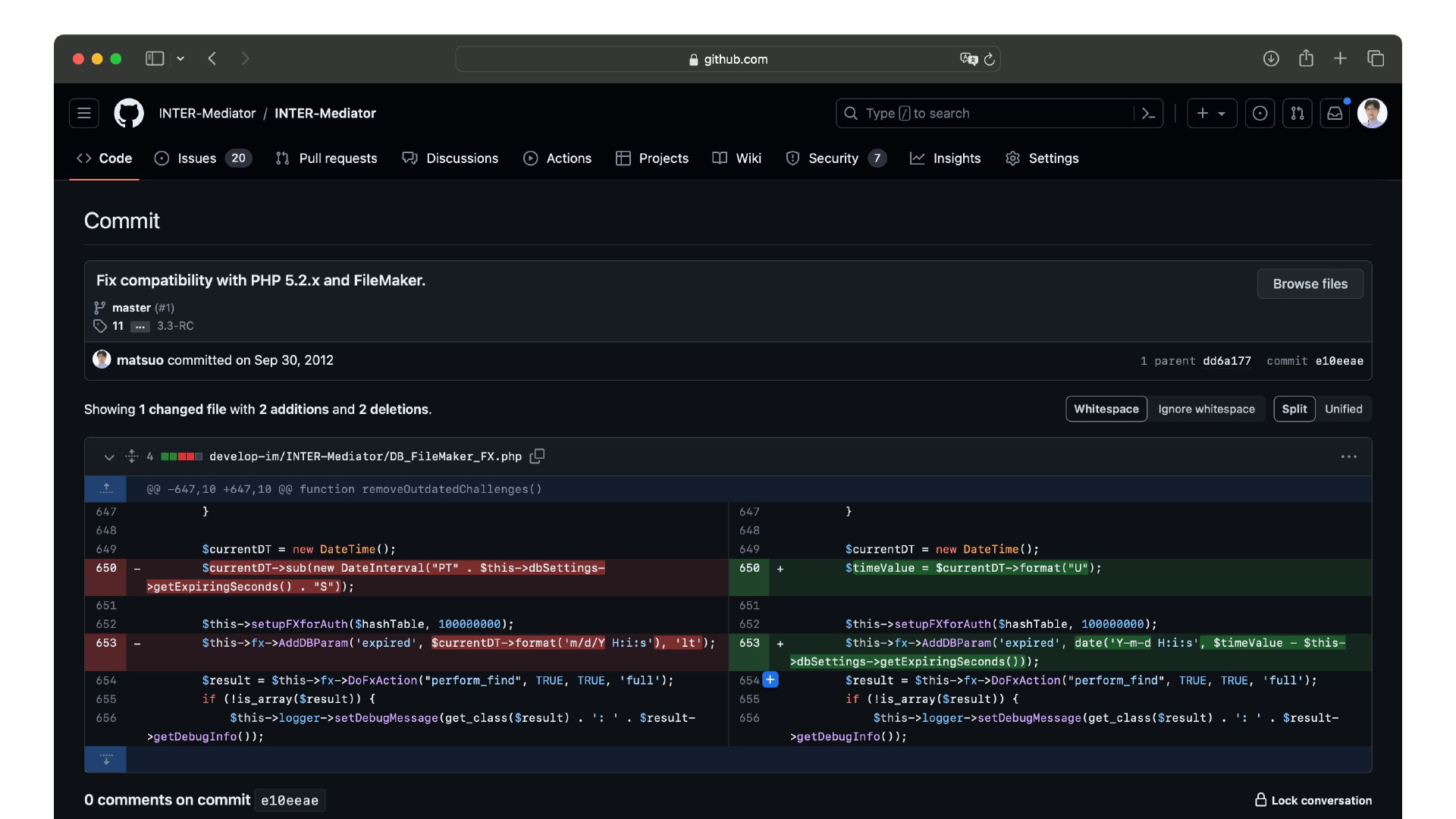The image size is (1456, 819).
Task: Open the notifications inbox icon
Action: click(1335, 113)
